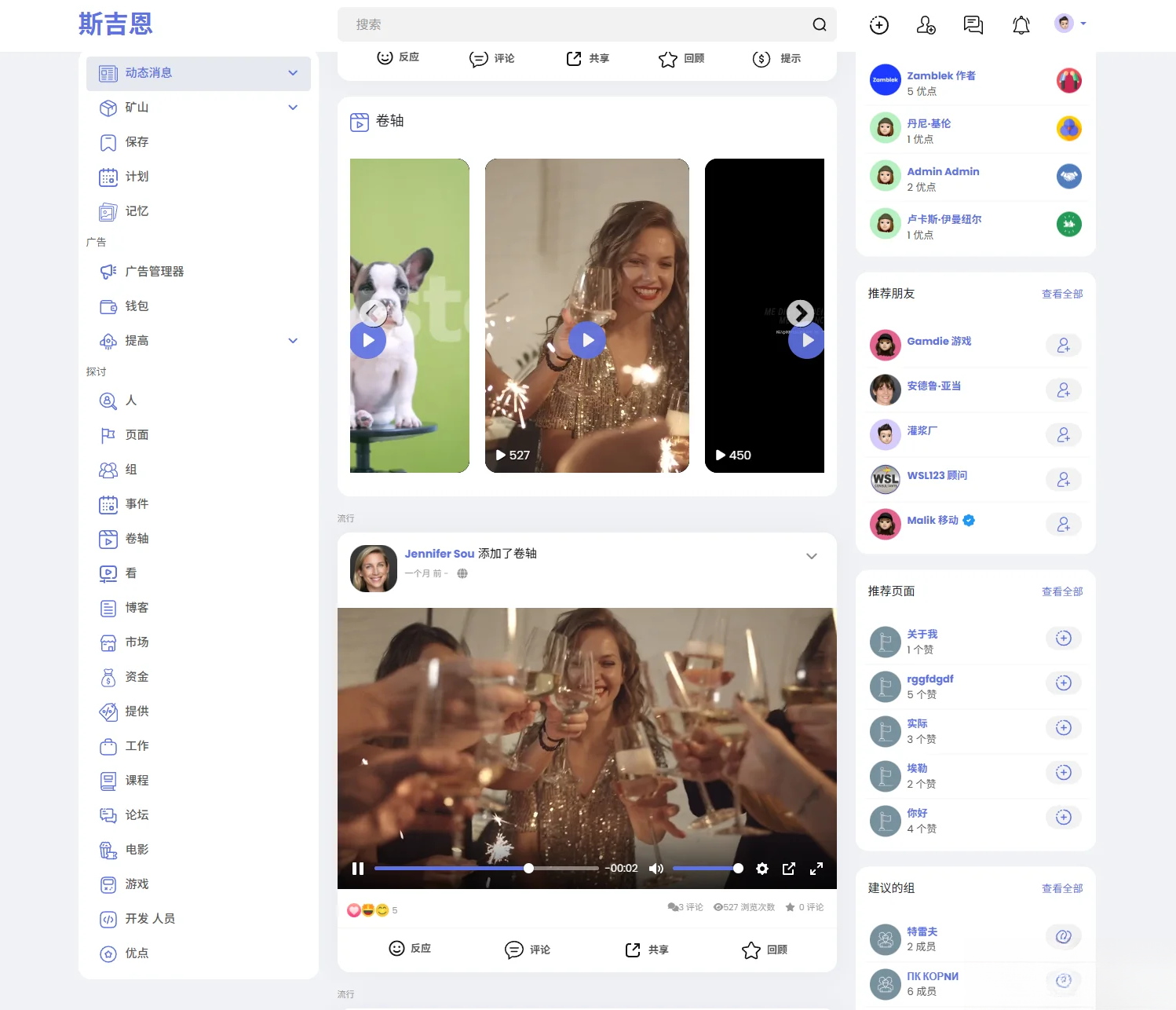Open the 共享 (share) option on the post
This screenshot has width=1176, height=1010.
(x=645, y=950)
